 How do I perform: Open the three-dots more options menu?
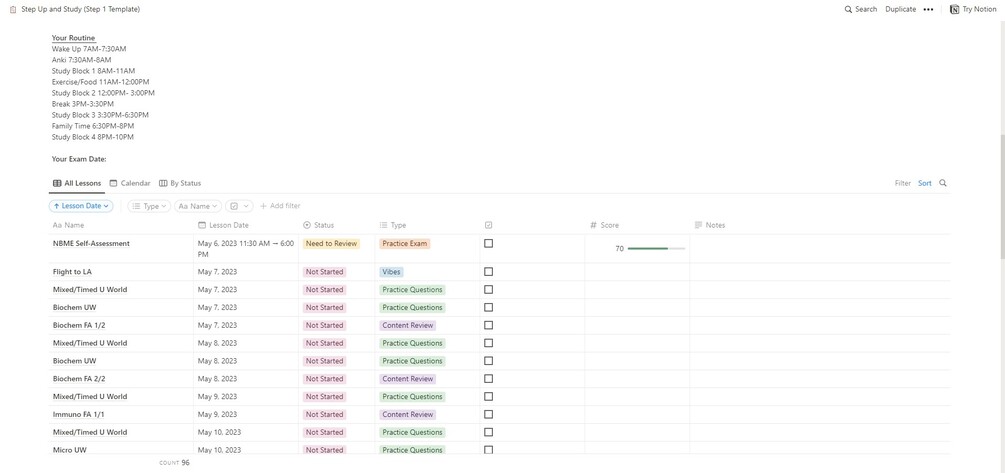tap(928, 9)
